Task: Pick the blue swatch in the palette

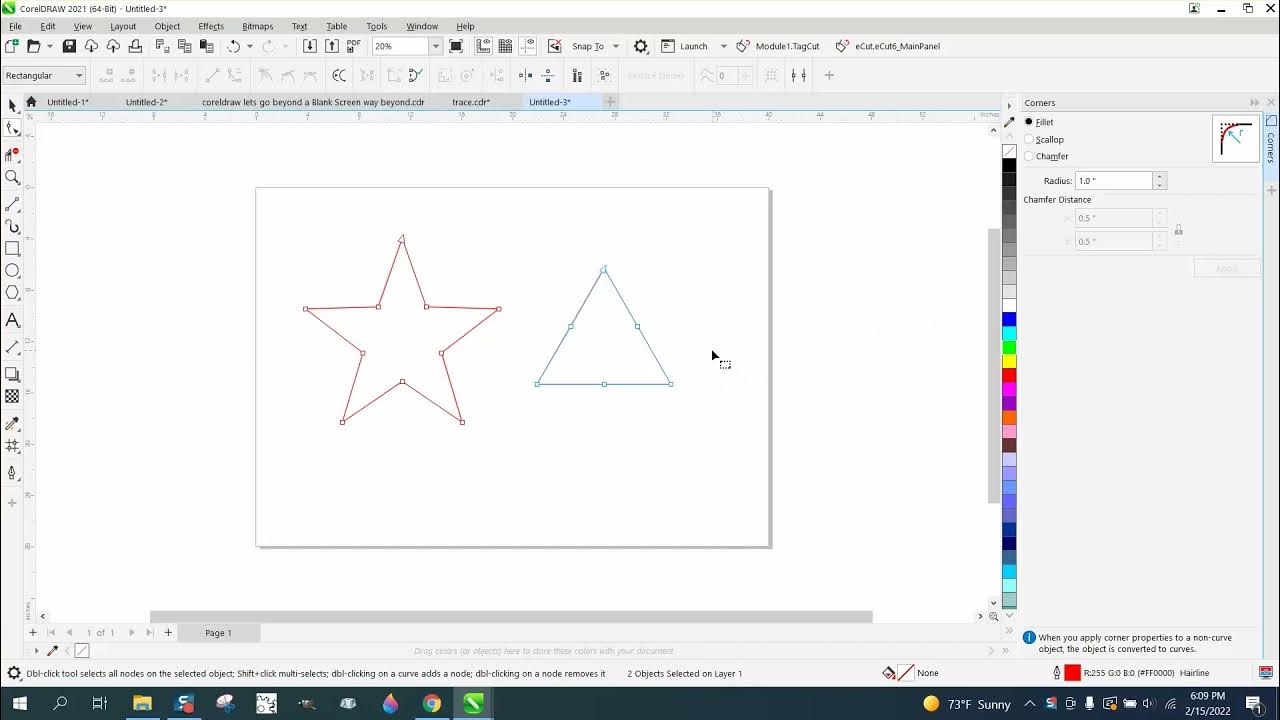Action: (x=1009, y=319)
